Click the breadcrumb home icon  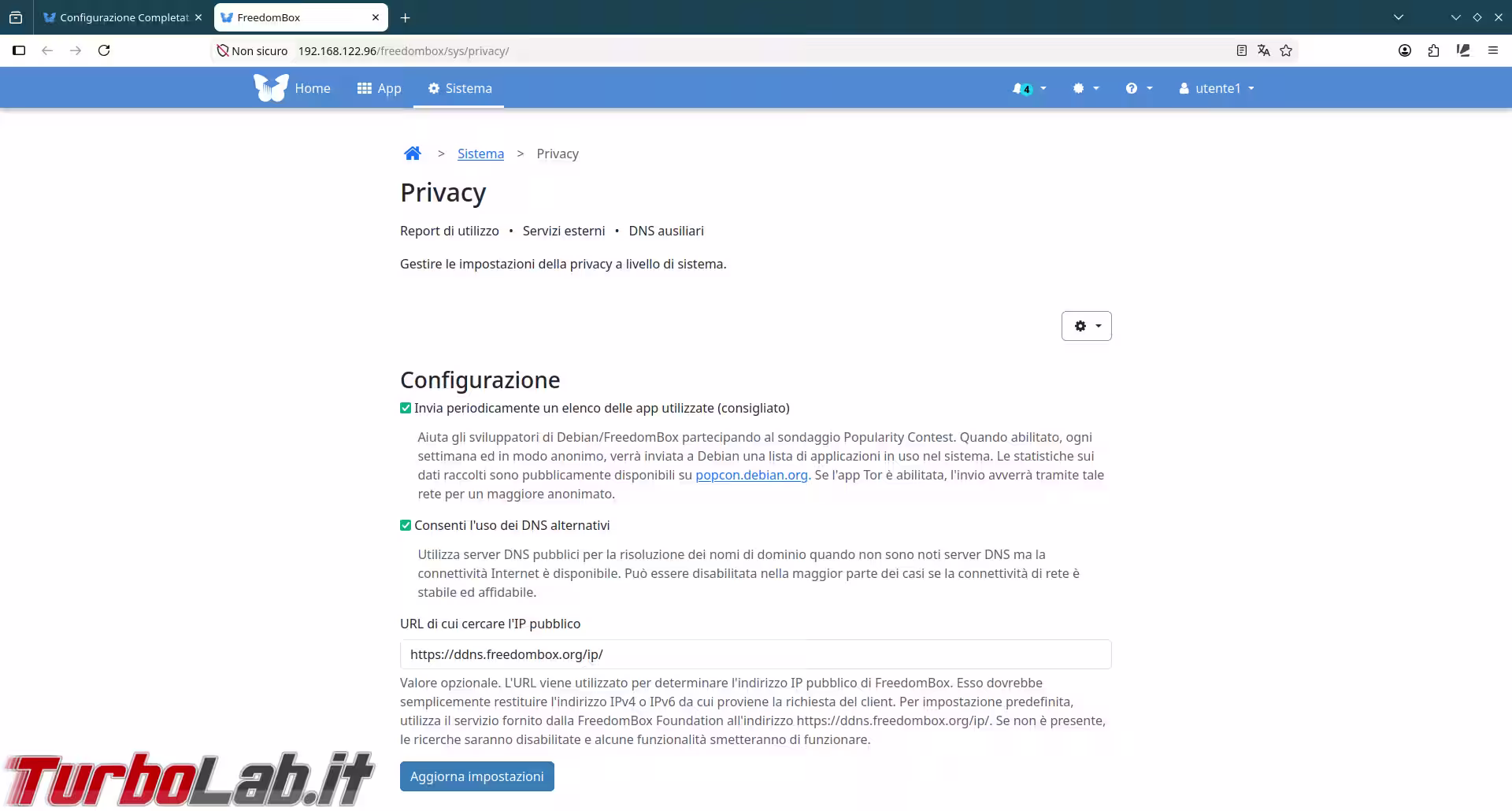pos(413,154)
